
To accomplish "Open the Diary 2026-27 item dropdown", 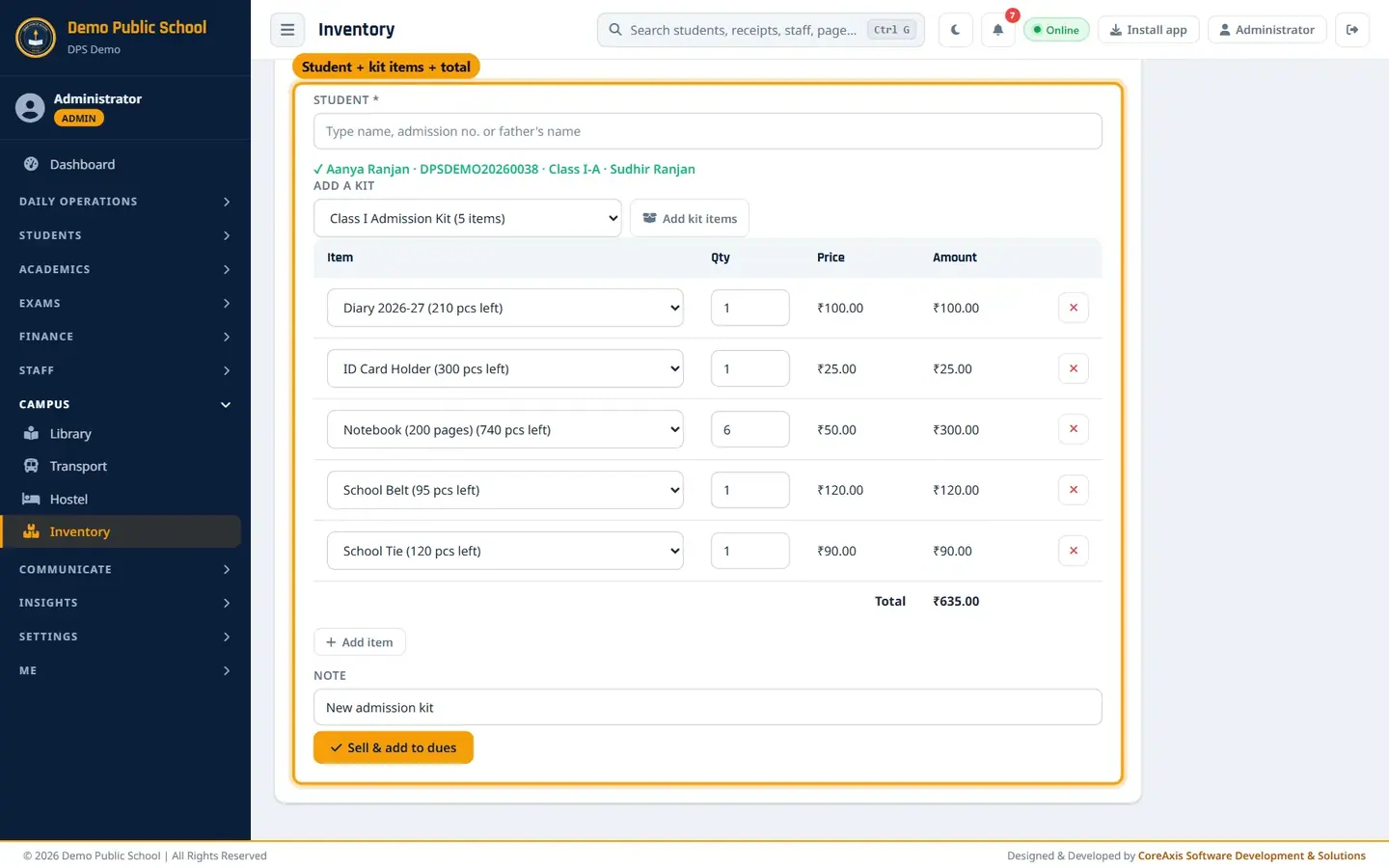I will [505, 308].
